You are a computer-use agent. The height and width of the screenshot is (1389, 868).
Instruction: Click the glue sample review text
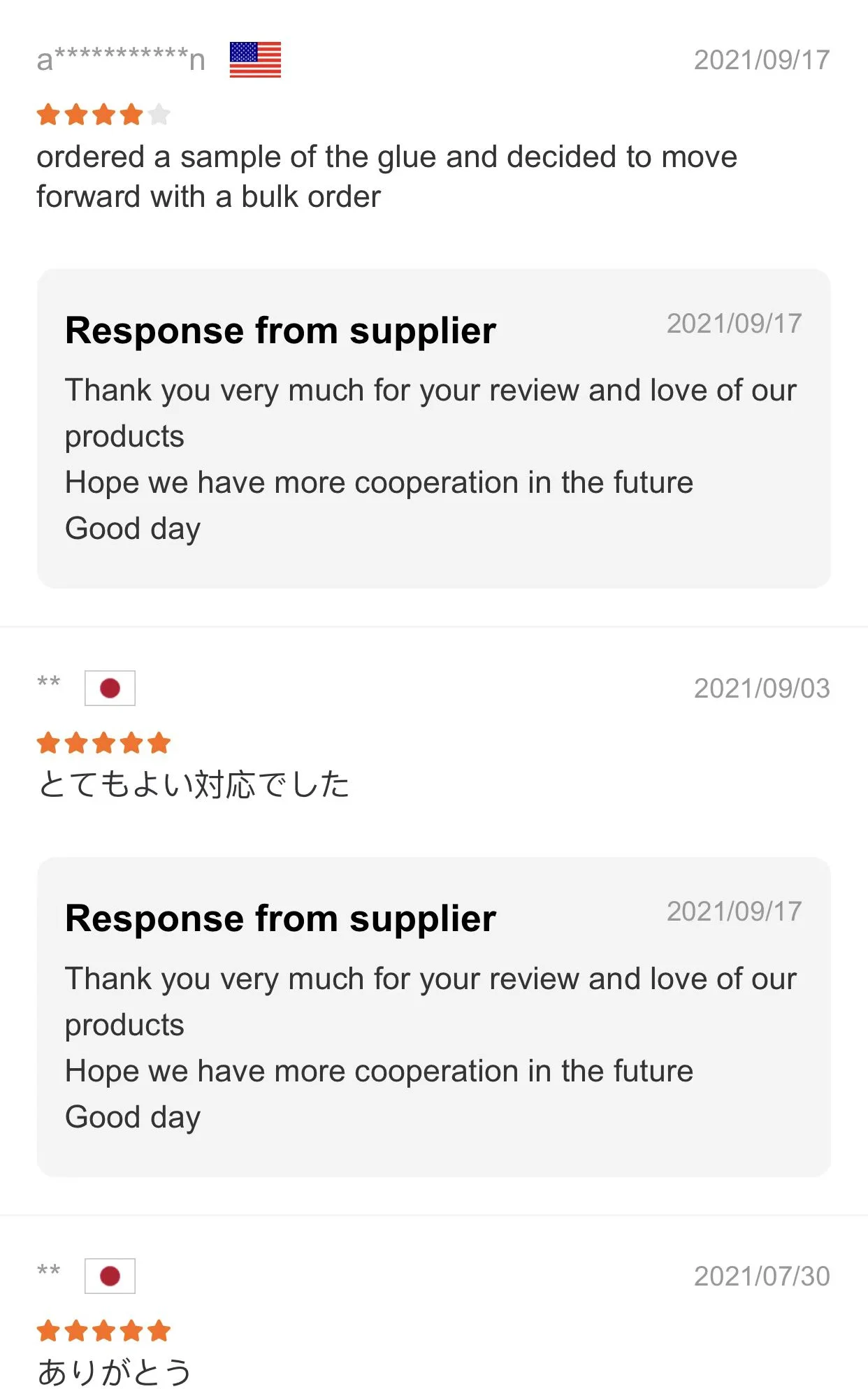point(386,176)
